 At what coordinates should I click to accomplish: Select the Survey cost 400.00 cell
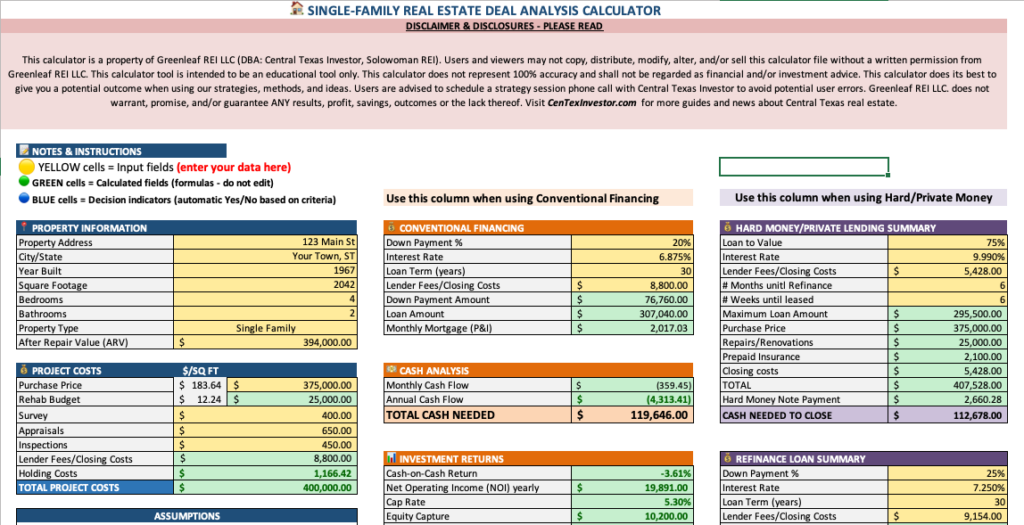pyautogui.click(x=265, y=415)
